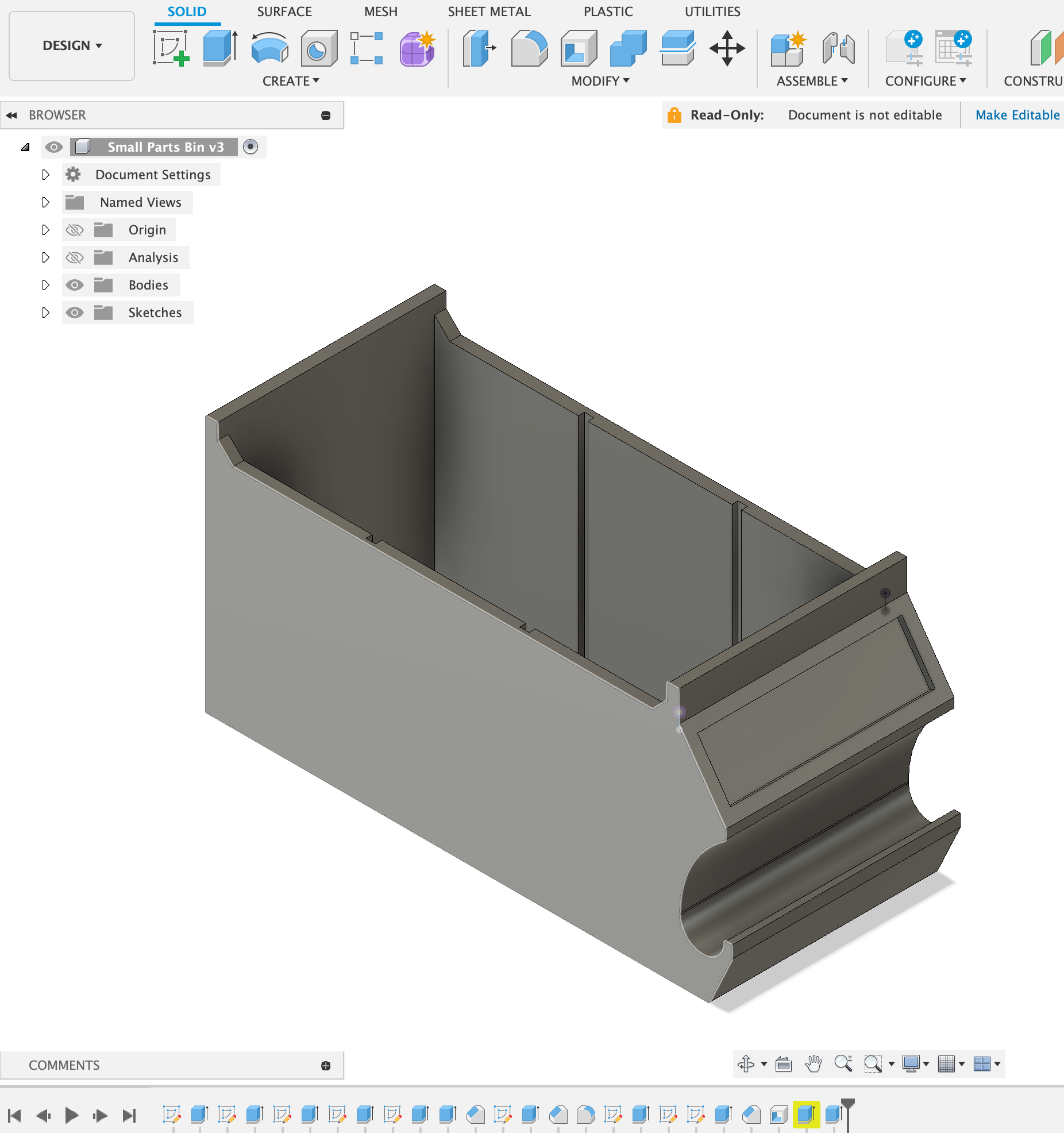The width and height of the screenshot is (1064, 1133).
Task: Activate Small Parts Bin v3 radio button
Action: (250, 147)
